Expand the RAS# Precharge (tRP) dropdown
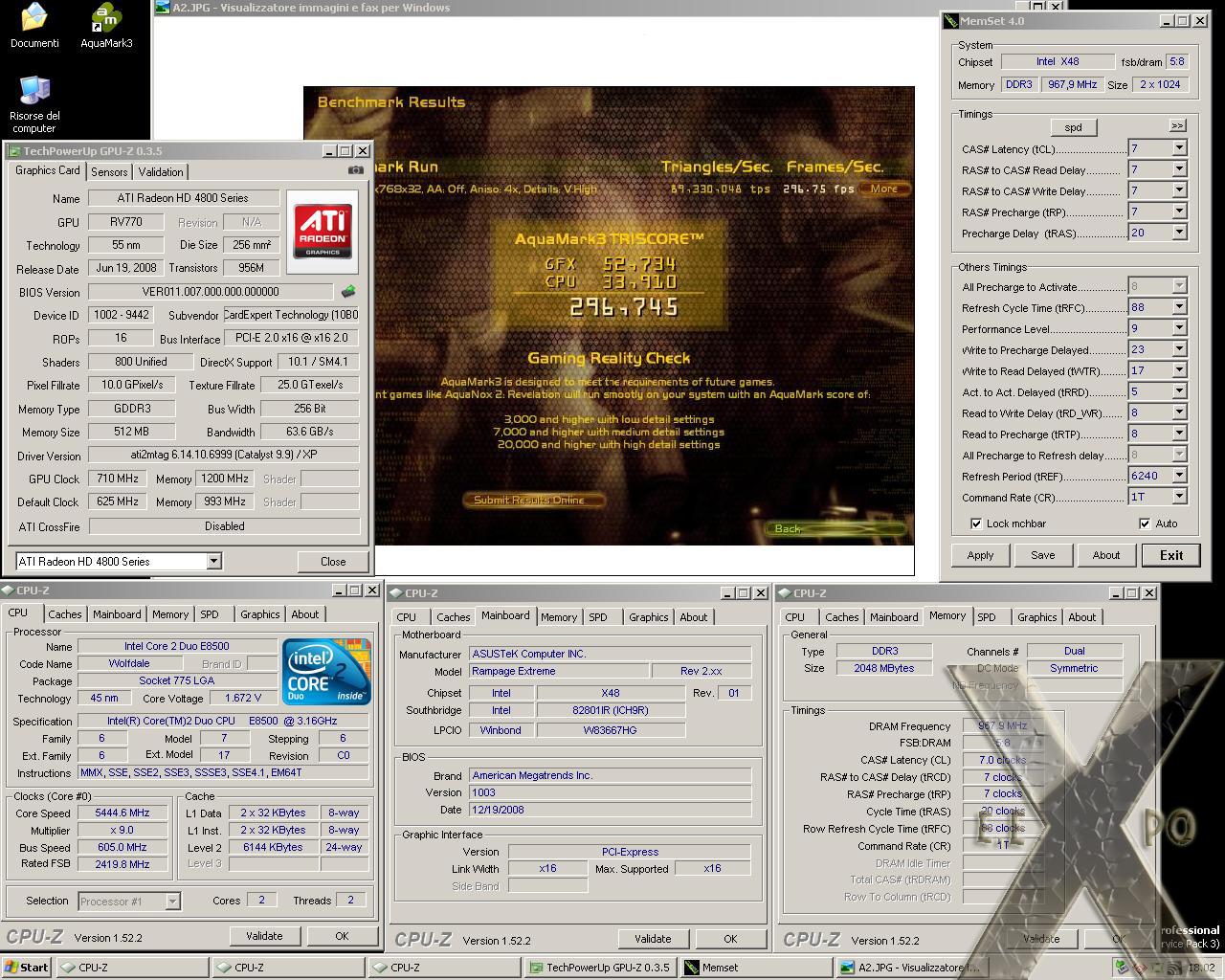This screenshot has height=980, width=1225. click(x=1179, y=212)
